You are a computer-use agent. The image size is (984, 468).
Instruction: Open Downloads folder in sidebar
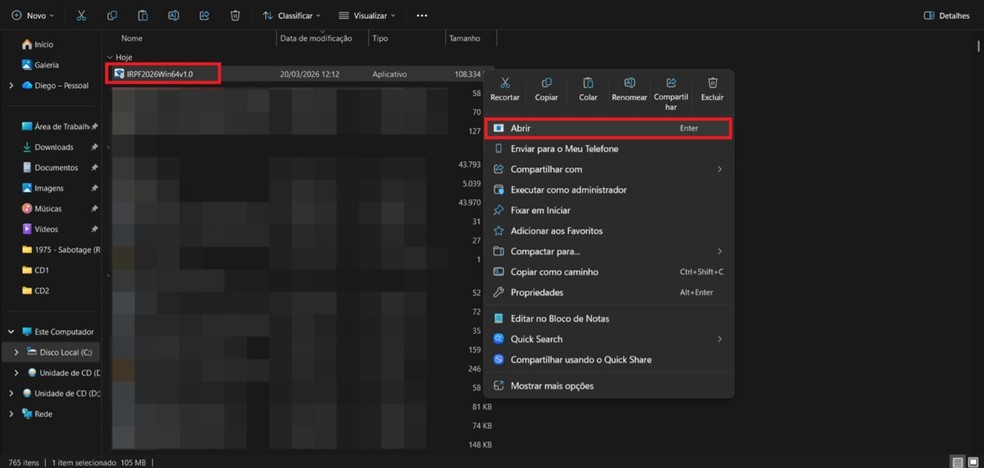[x=54, y=147]
